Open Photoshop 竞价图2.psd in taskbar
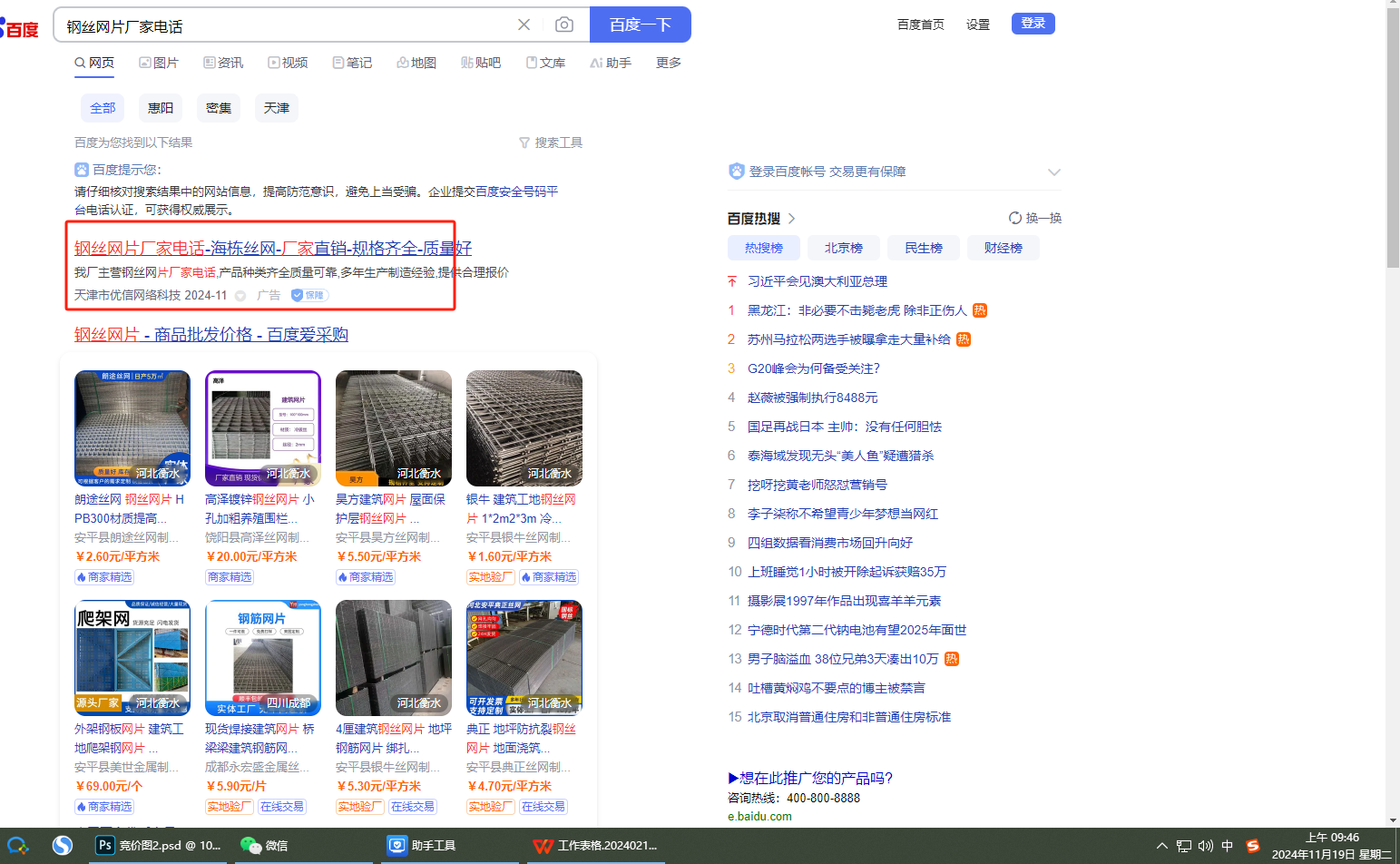This screenshot has width=1400, height=864. click(x=159, y=845)
